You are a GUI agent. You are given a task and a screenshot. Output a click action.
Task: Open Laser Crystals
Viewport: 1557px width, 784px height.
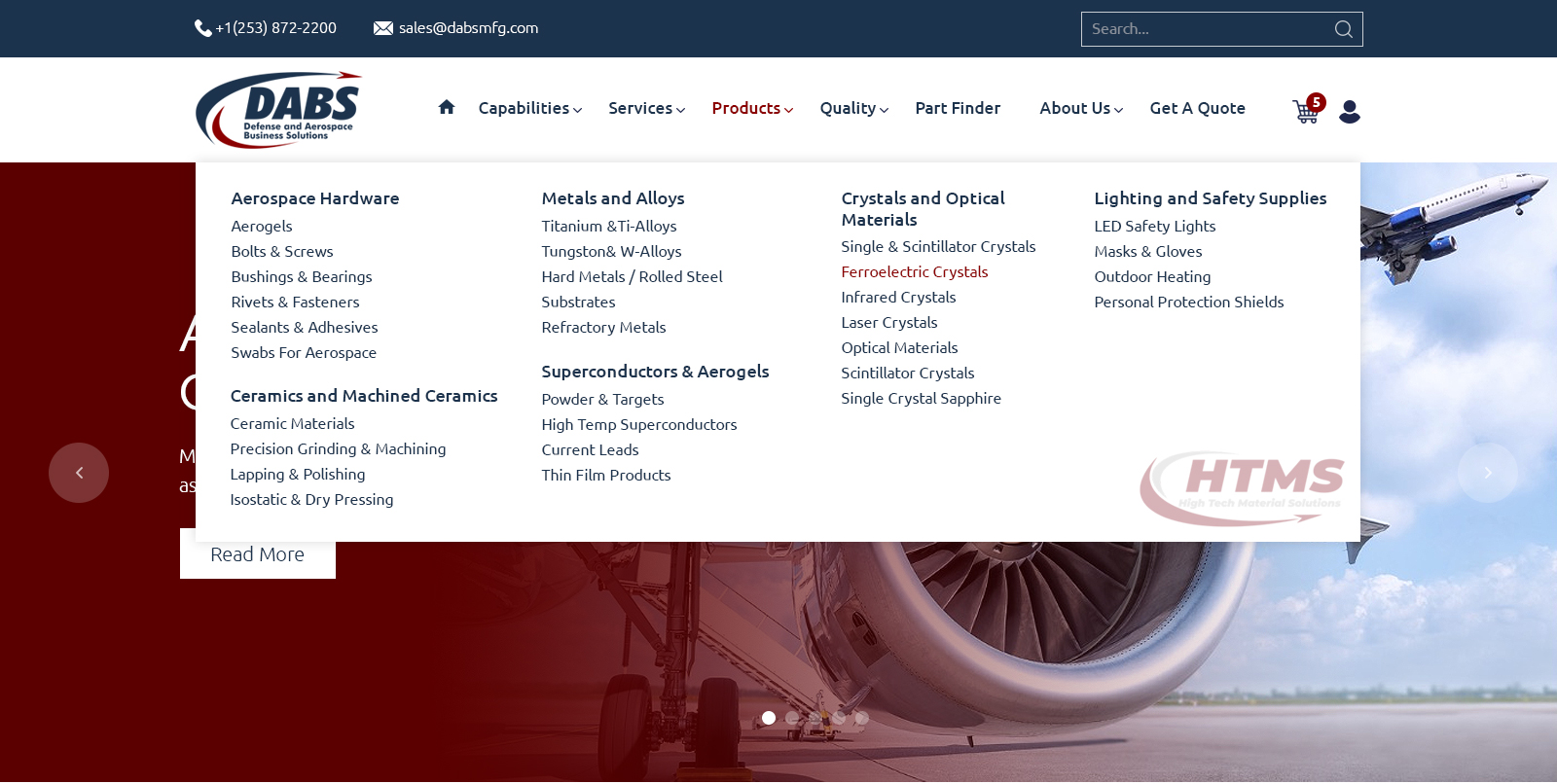889,322
